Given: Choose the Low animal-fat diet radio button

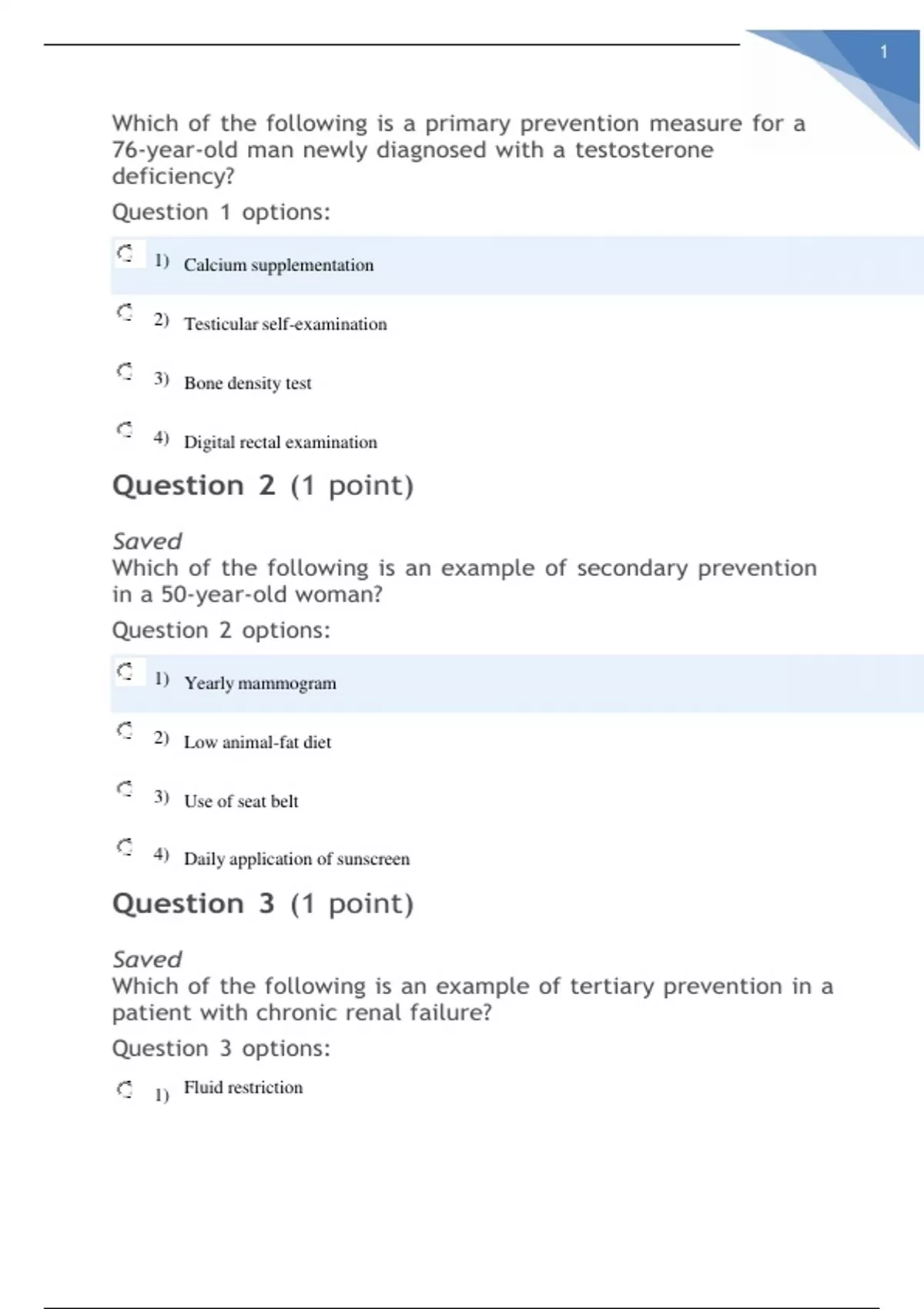Looking at the screenshot, I should coord(125,730).
